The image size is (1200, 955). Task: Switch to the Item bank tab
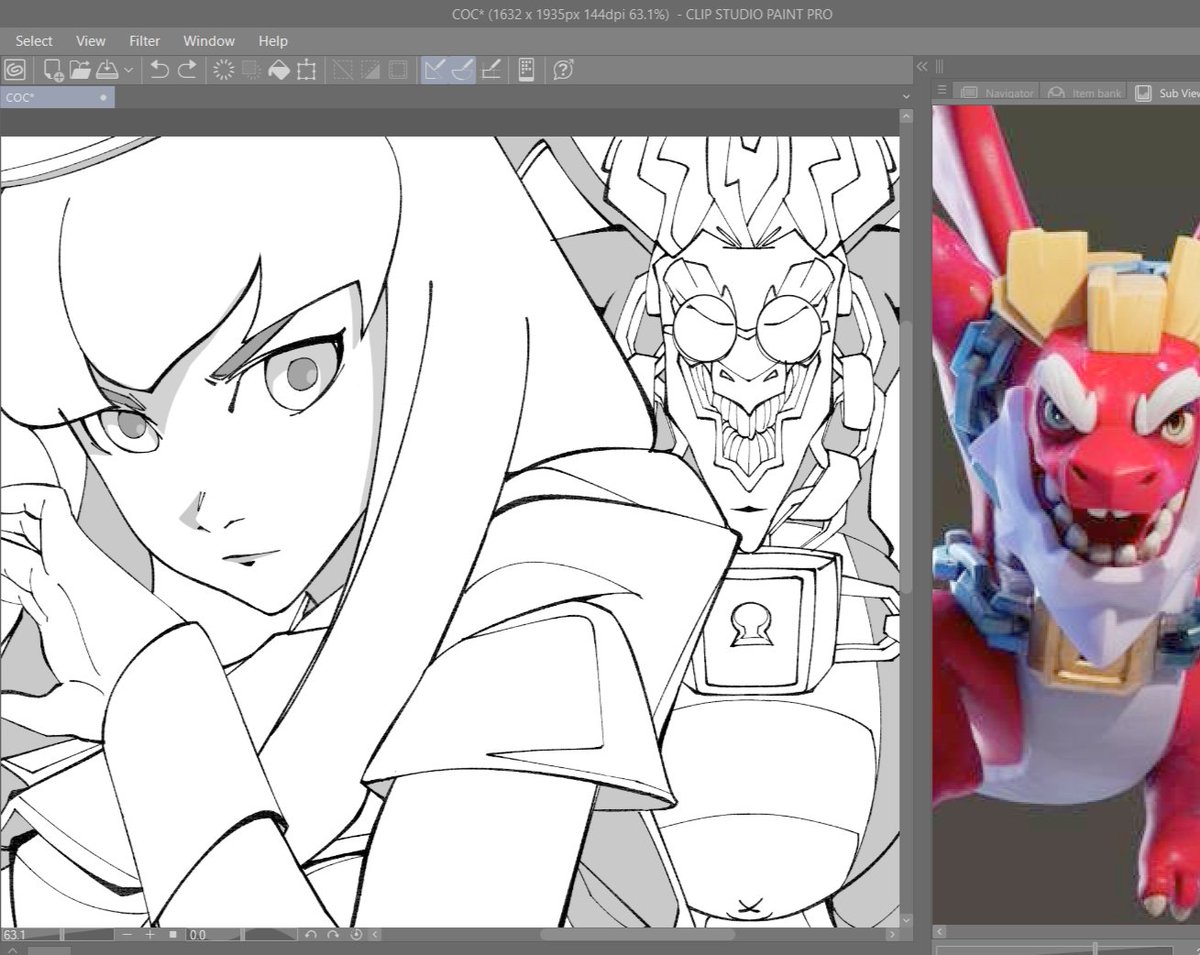1085,93
